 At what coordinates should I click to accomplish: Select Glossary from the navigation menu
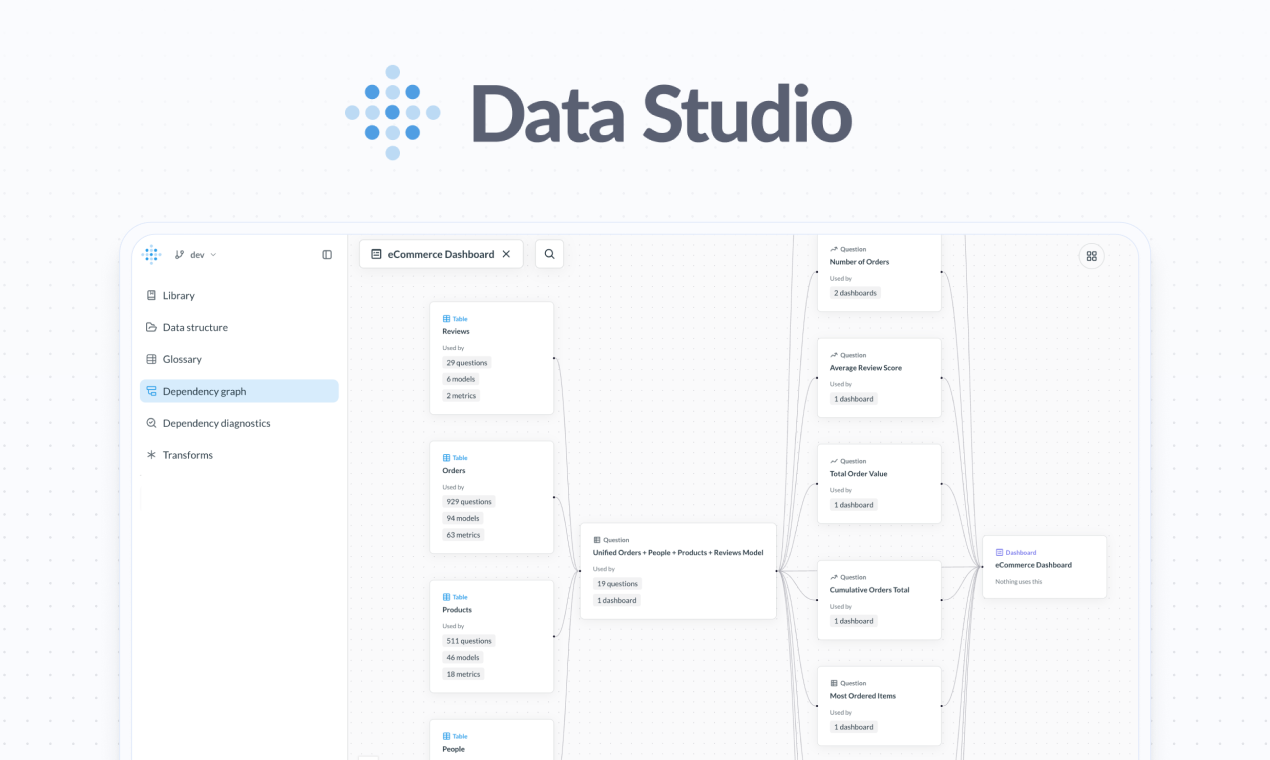[x=181, y=359]
